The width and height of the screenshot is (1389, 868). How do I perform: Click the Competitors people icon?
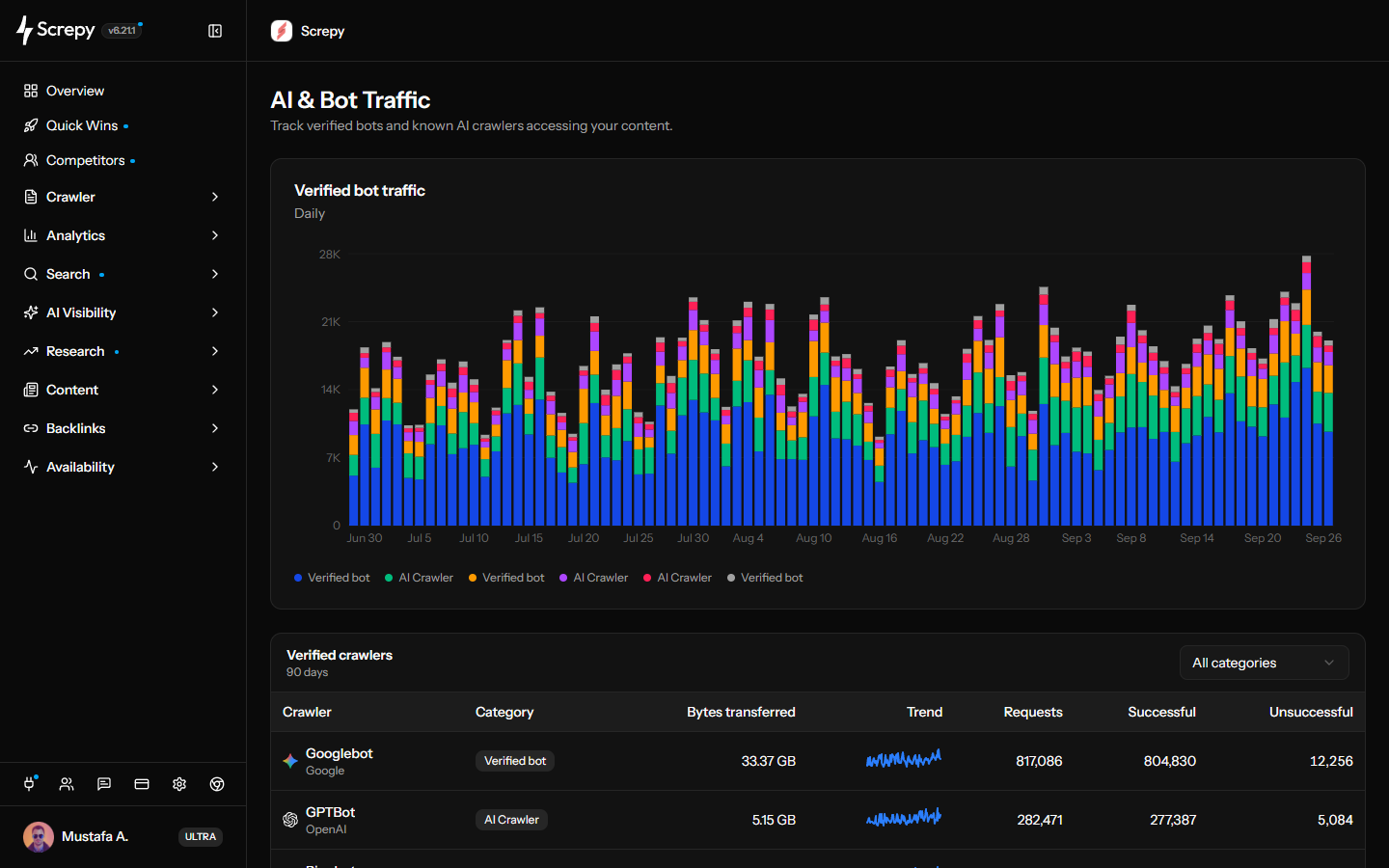31,160
